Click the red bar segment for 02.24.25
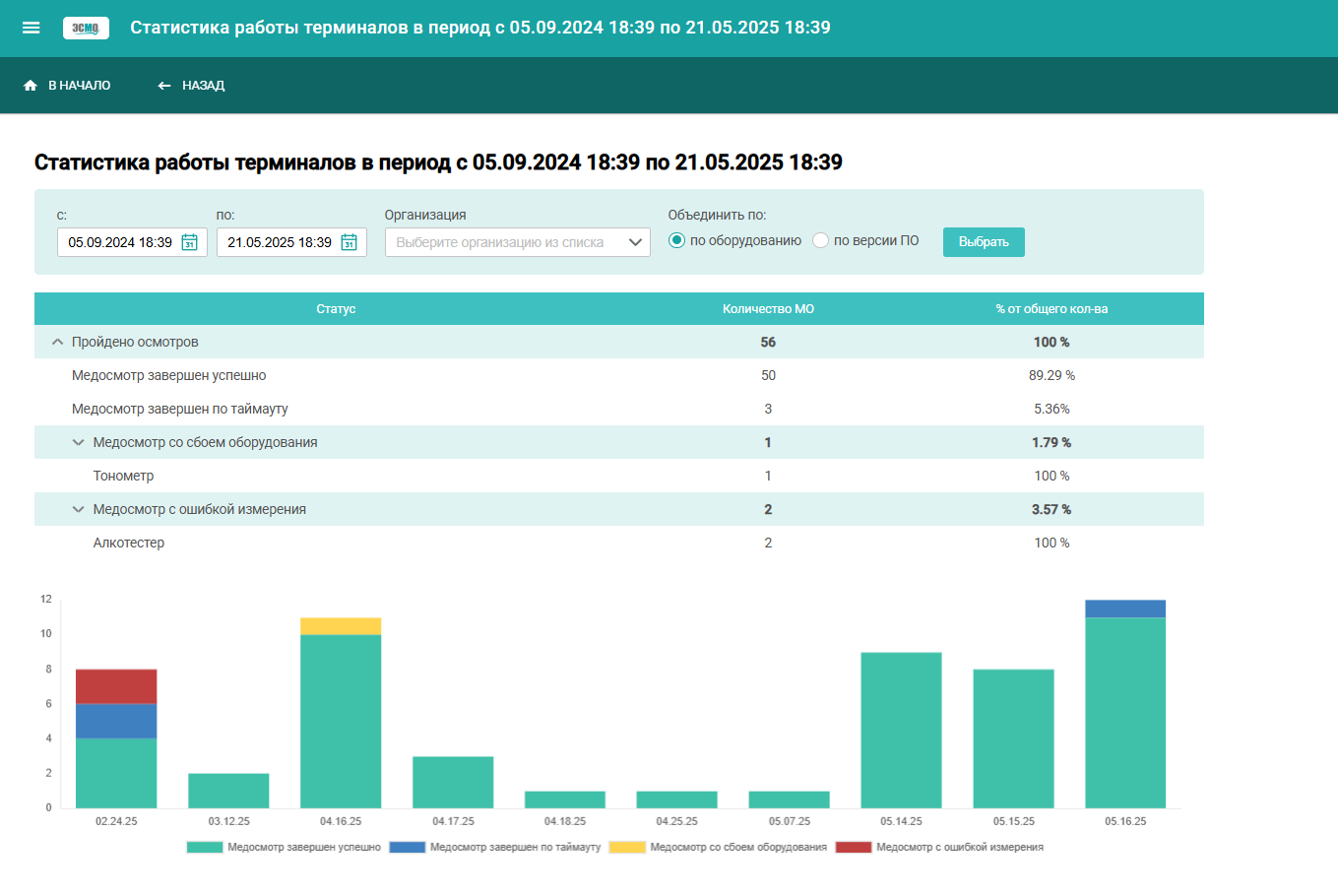This screenshot has height=896, width=1338. pos(116,686)
